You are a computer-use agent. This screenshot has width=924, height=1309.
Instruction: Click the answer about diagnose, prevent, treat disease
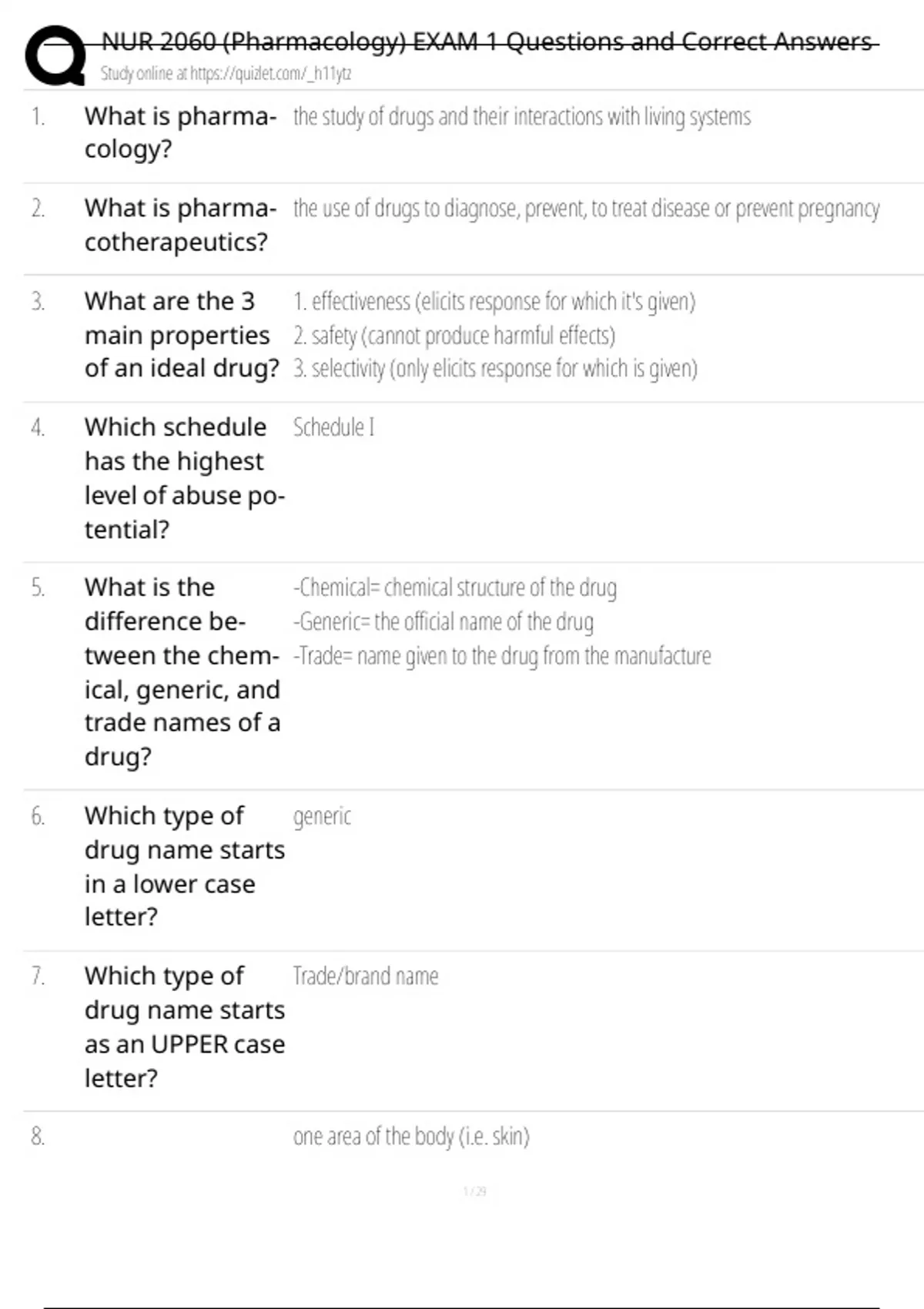pyautogui.click(x=585, y=209)
